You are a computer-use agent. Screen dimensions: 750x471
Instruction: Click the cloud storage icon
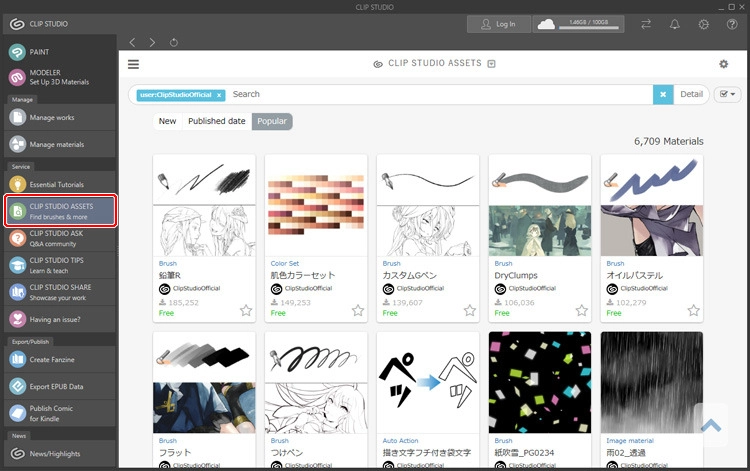pyautogui.click(x=546, y=24)
